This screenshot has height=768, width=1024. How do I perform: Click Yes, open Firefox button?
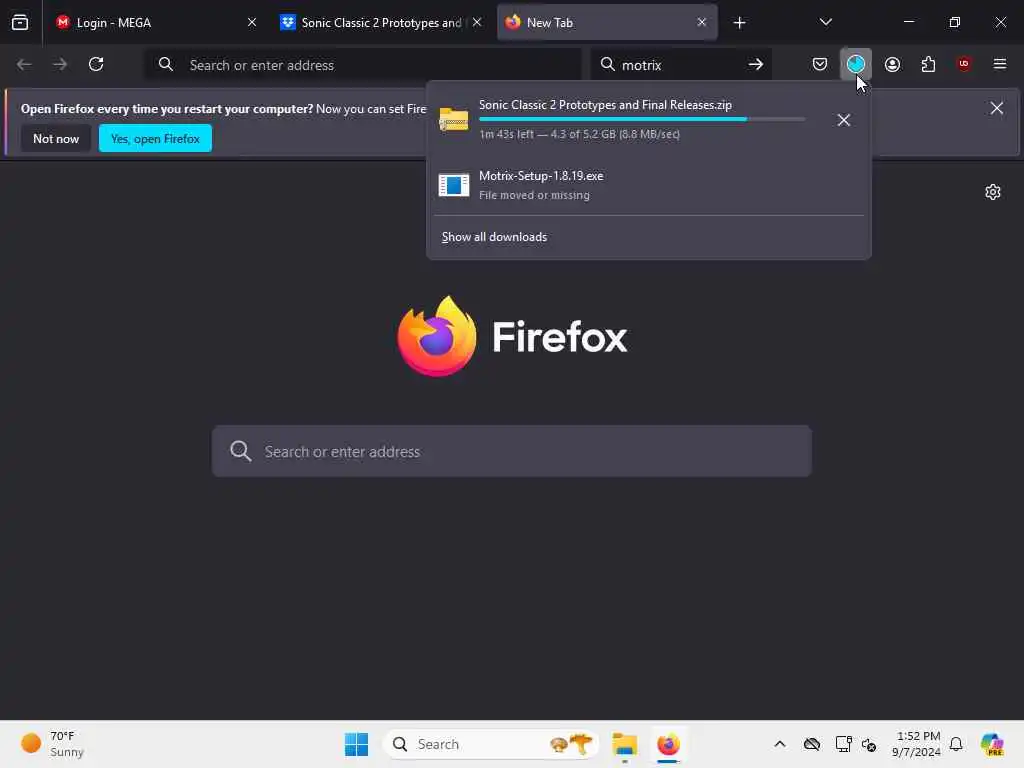155,138
